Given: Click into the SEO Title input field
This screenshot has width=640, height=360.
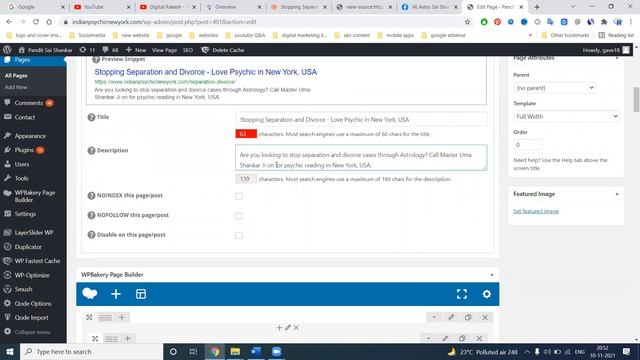Looking at the screenshot, I should tap(361, 120).
